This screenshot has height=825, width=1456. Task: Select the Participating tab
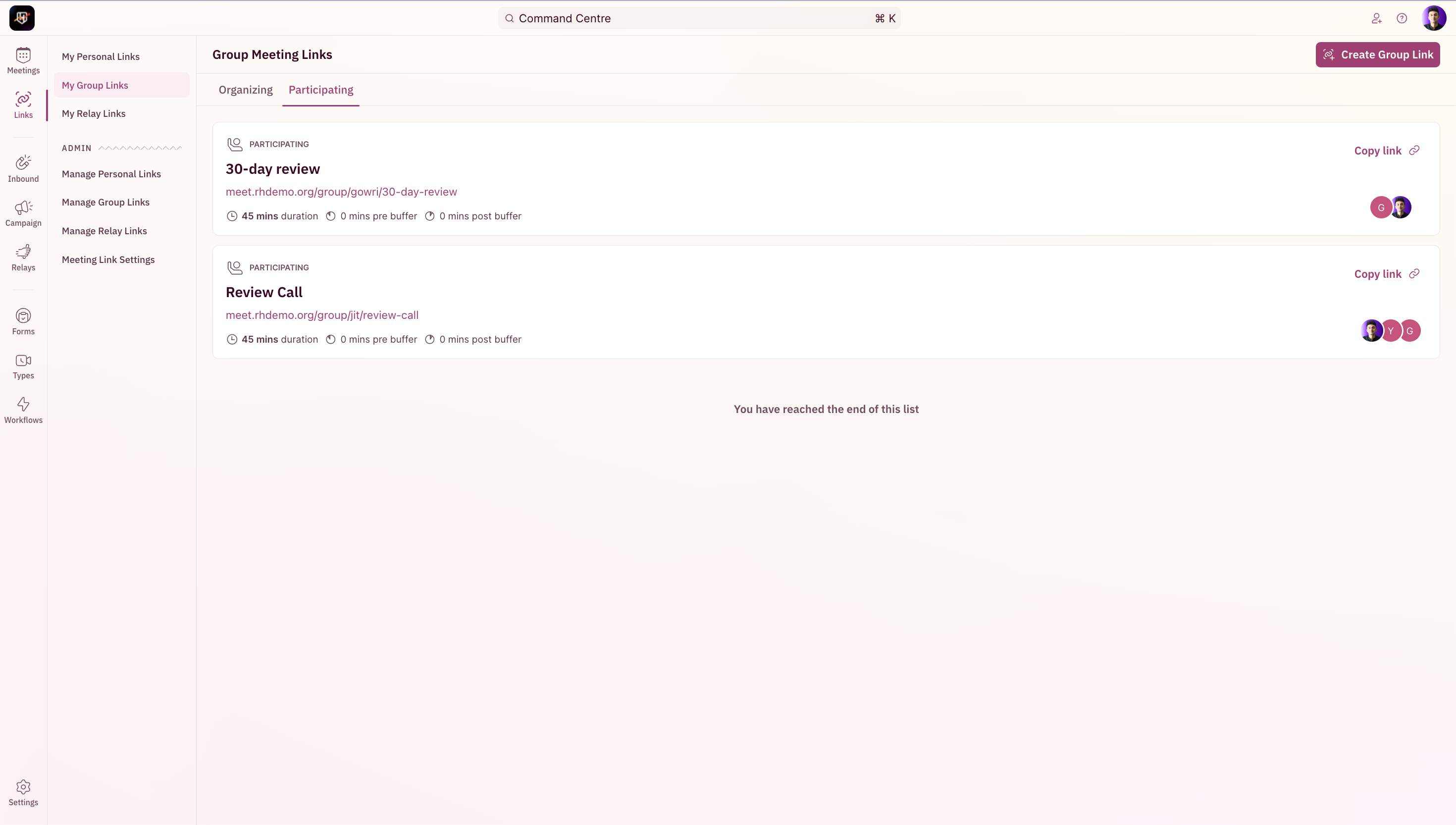pos(320,90)
